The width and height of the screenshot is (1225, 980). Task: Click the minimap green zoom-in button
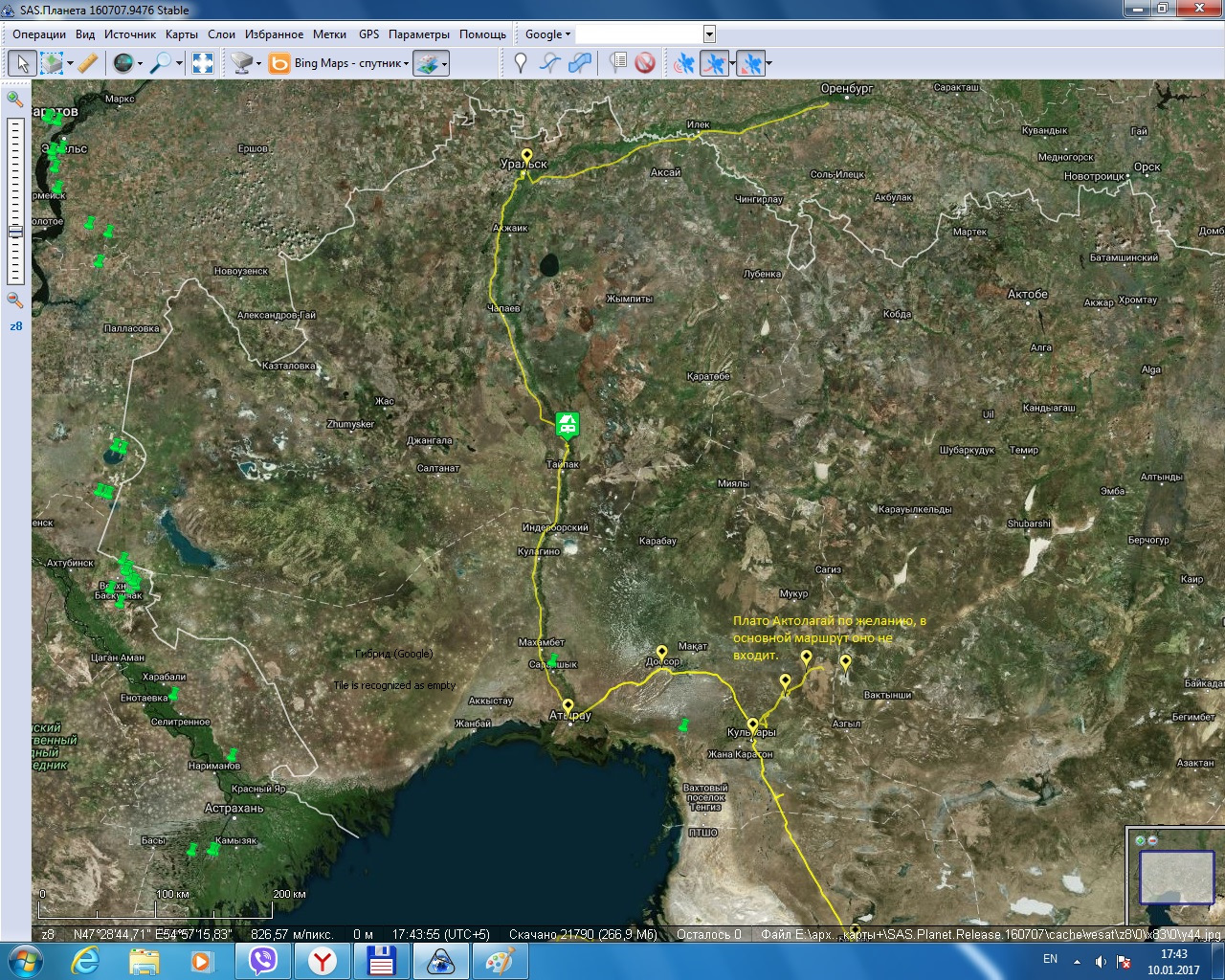tap(1140, 840)
